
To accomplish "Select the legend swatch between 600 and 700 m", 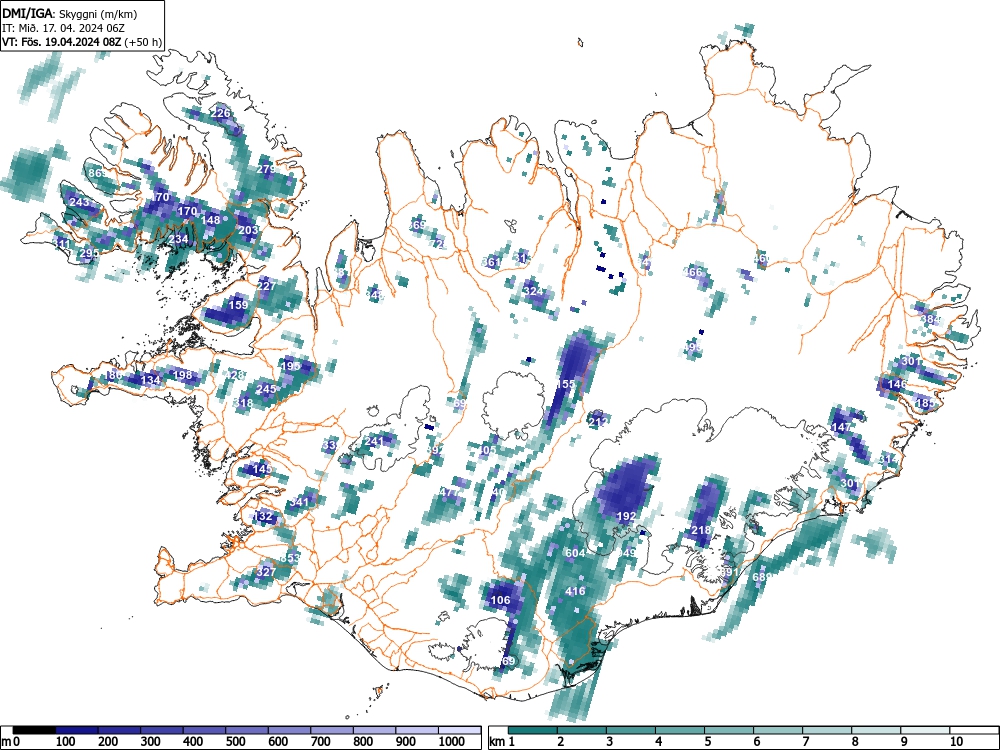I will click(x=290, y=730).
